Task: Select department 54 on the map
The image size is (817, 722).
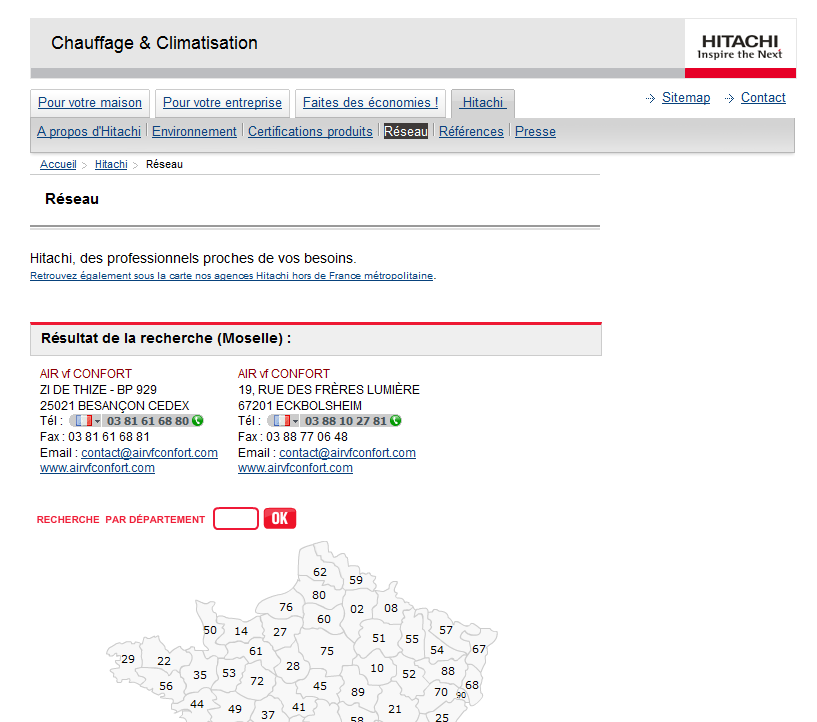Action: click(x=437, y=650)
